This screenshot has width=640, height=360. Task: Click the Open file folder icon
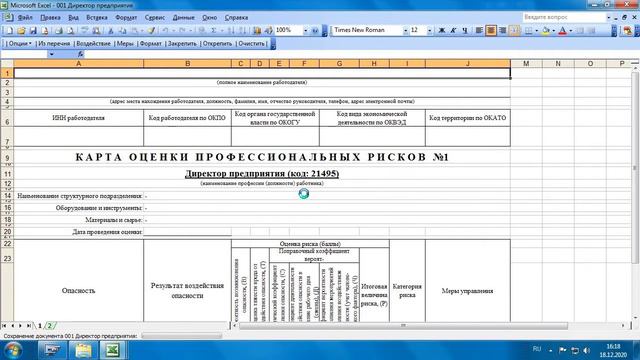tap(21, 31)
